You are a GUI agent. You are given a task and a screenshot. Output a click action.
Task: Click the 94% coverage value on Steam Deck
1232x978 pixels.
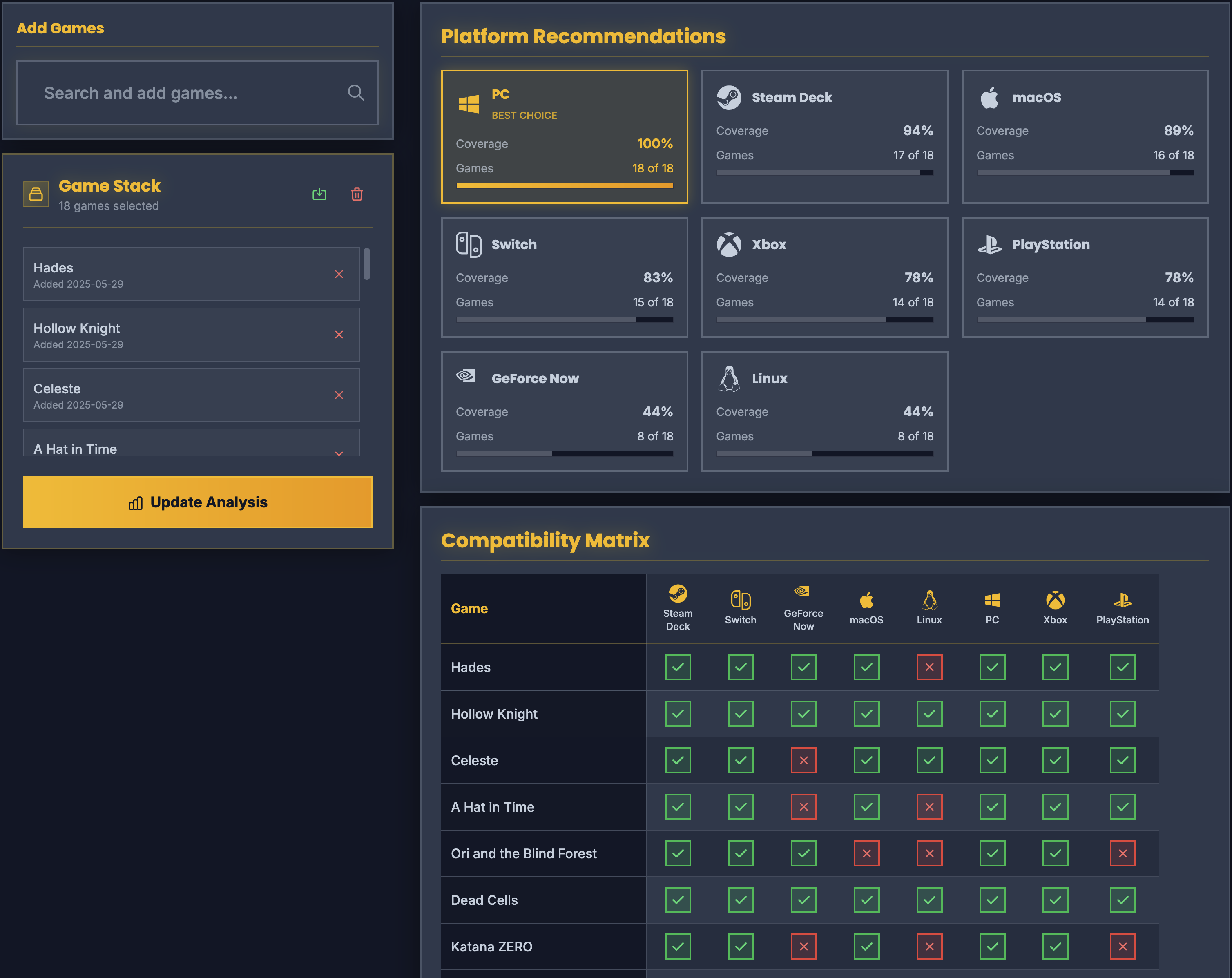coord(918,130)
